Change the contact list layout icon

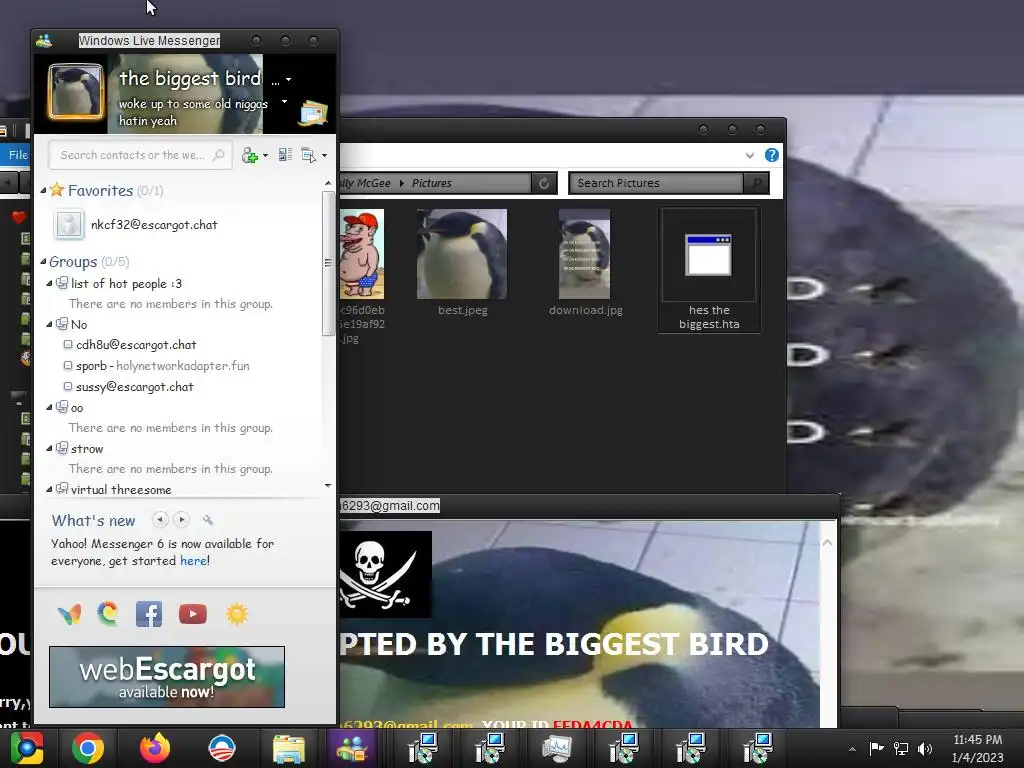tap(285, 155)
